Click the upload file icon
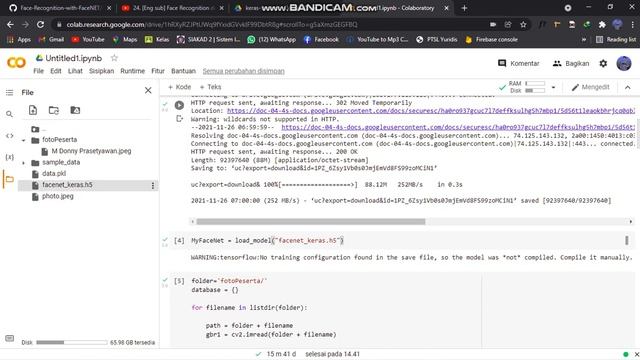Image resolution: width=640 pixels, height=360 pixels. pyautogui.click(x=33, y=110)
